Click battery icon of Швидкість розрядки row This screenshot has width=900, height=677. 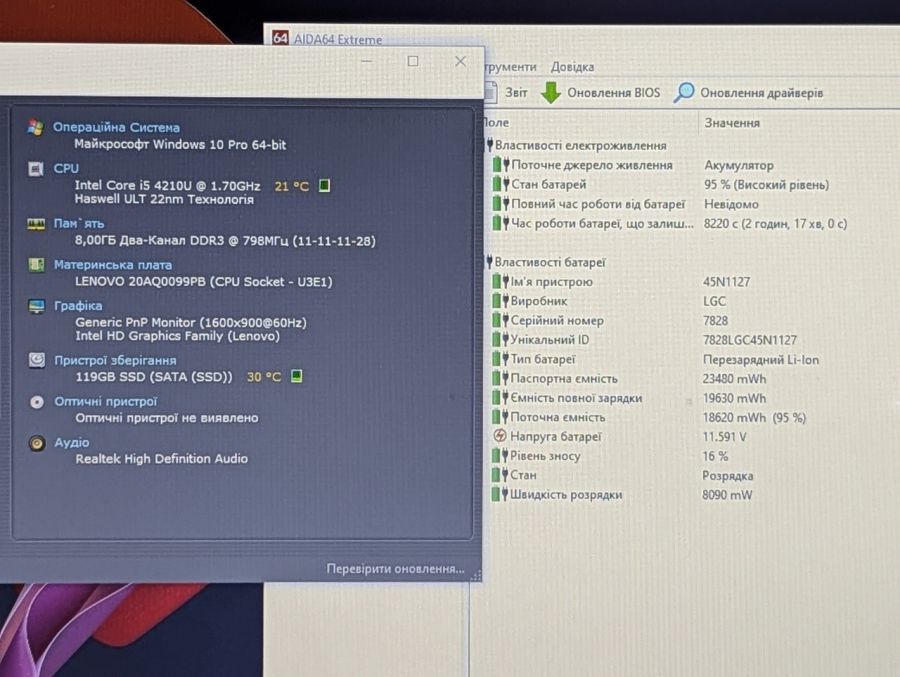point(500,494)
